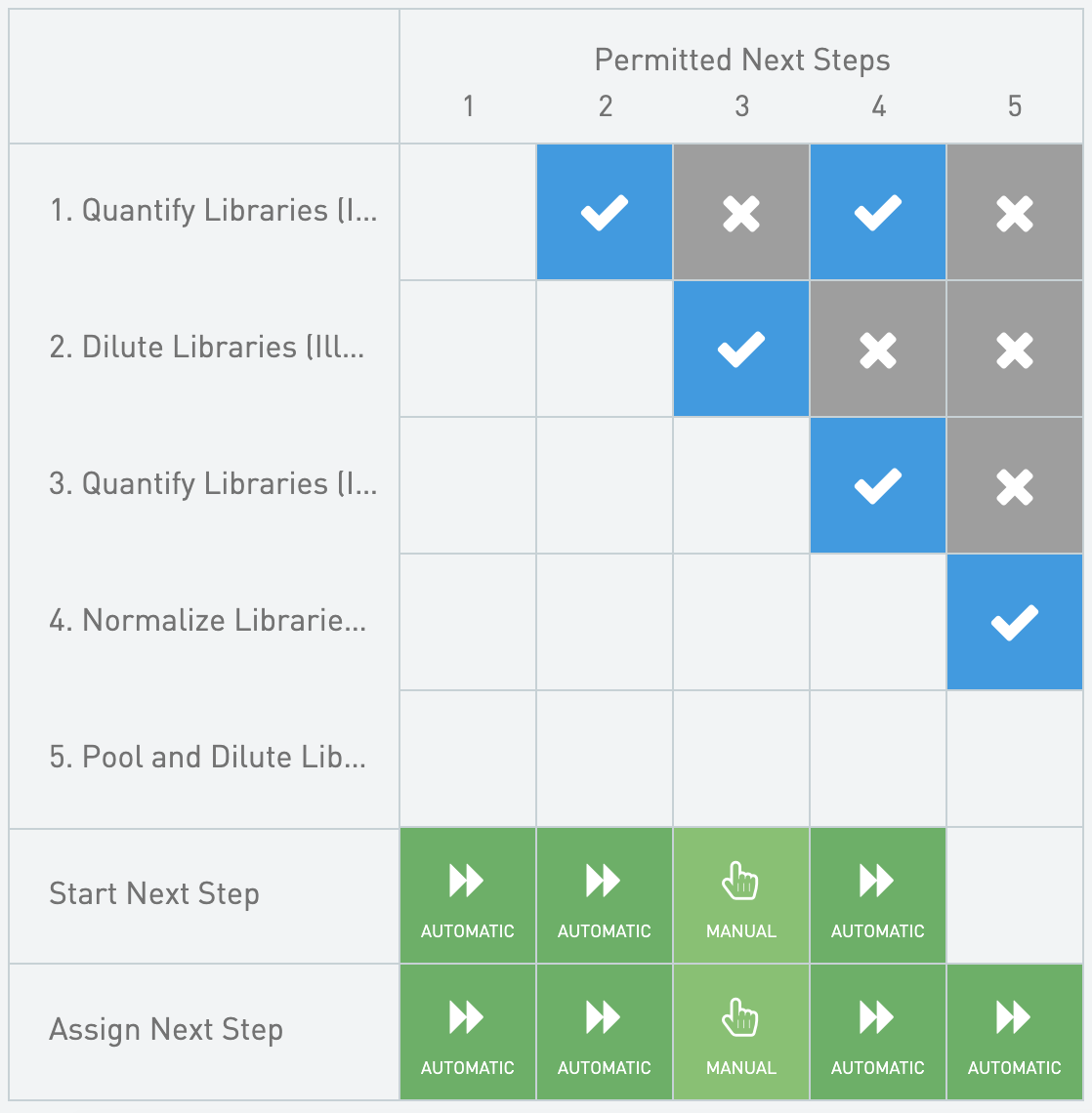Click Assign Next Step manual hand icon

(x=740, y=1019)
